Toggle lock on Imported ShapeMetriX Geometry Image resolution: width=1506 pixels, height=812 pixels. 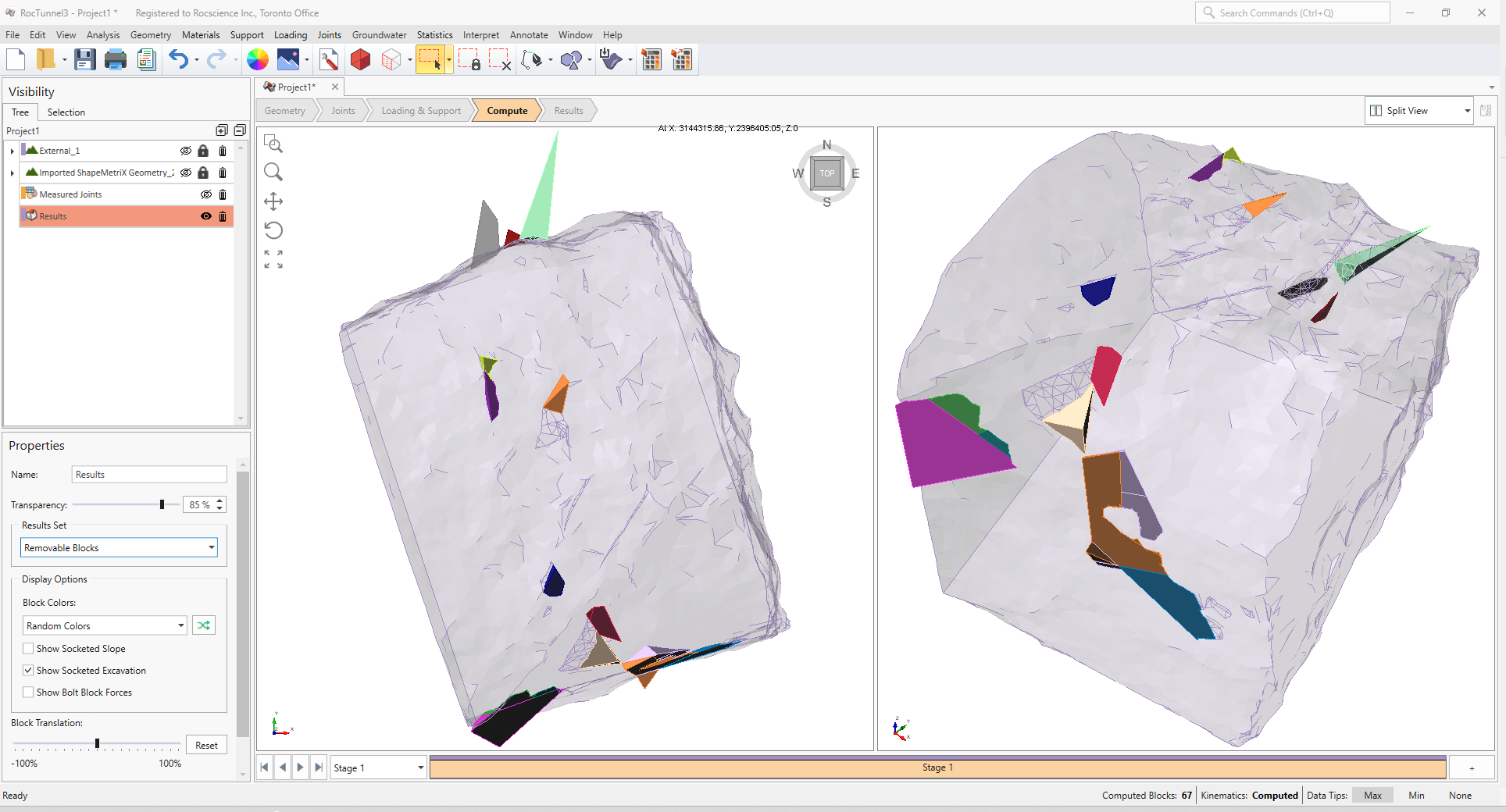tap(203, 173)
